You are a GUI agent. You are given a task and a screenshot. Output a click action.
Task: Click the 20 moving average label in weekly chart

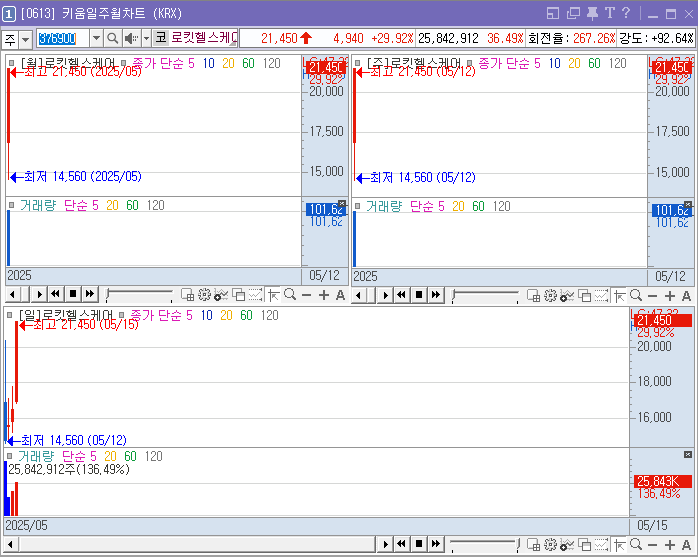[x=574, y=64]
